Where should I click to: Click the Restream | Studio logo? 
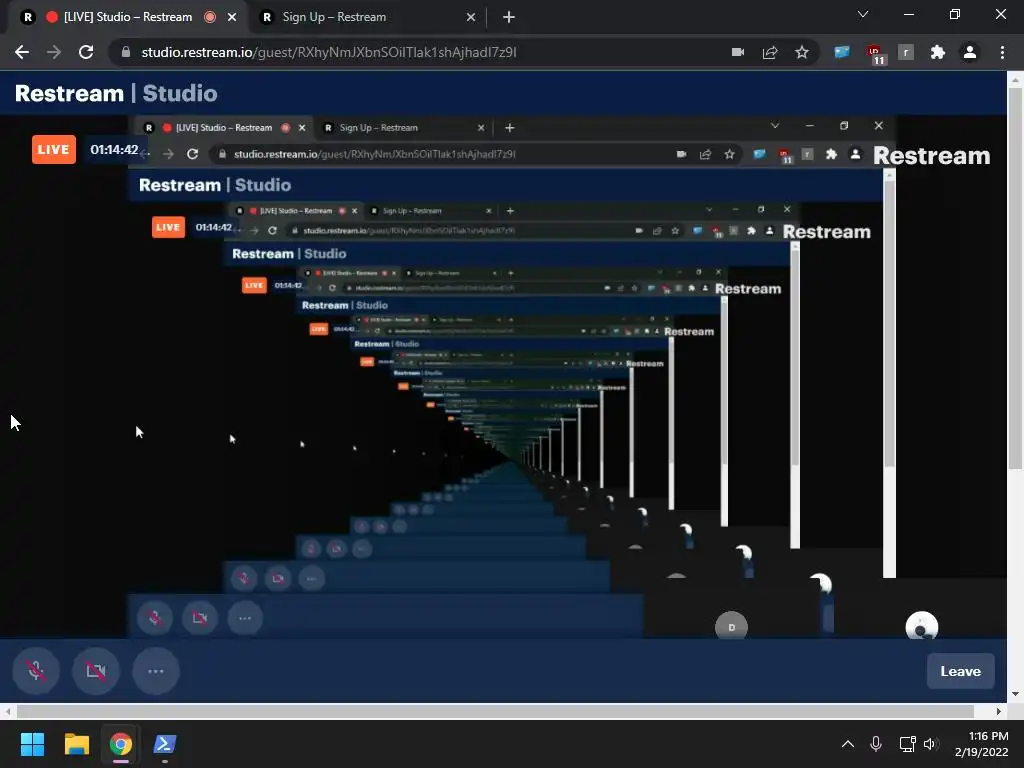tap(116, 93)
